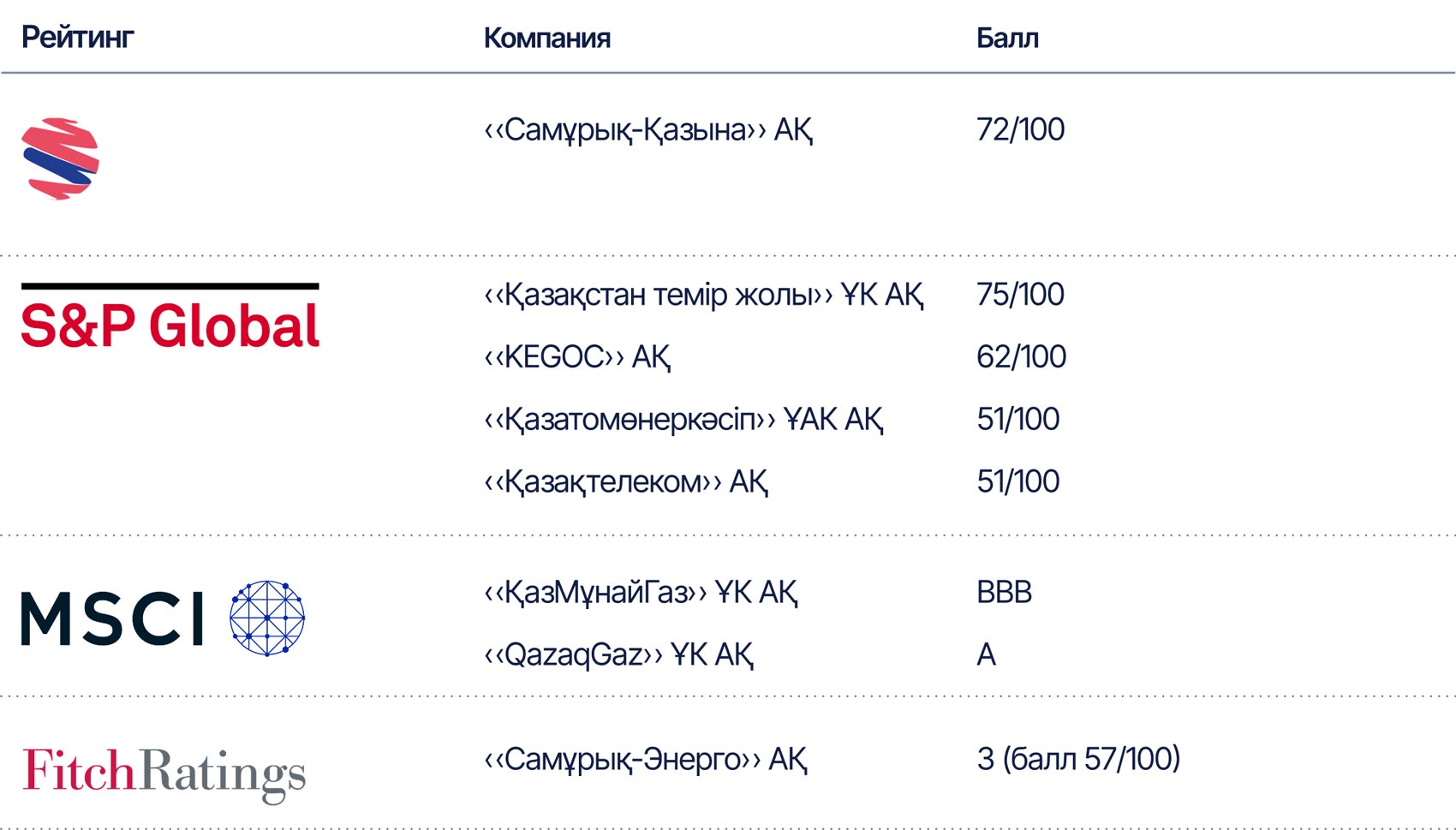Select the Балл column header
The width and height of the screenshot is (1456, 830).
click(x=1007, y=38)
